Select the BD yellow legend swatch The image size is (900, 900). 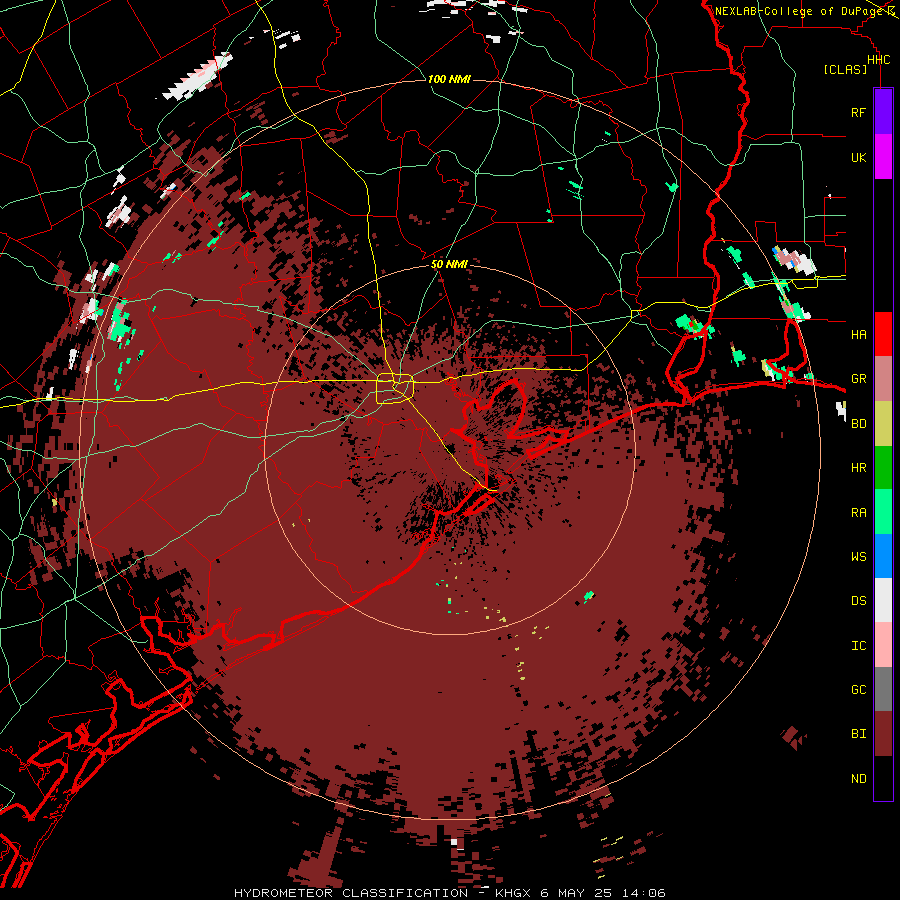coord(883,424)
